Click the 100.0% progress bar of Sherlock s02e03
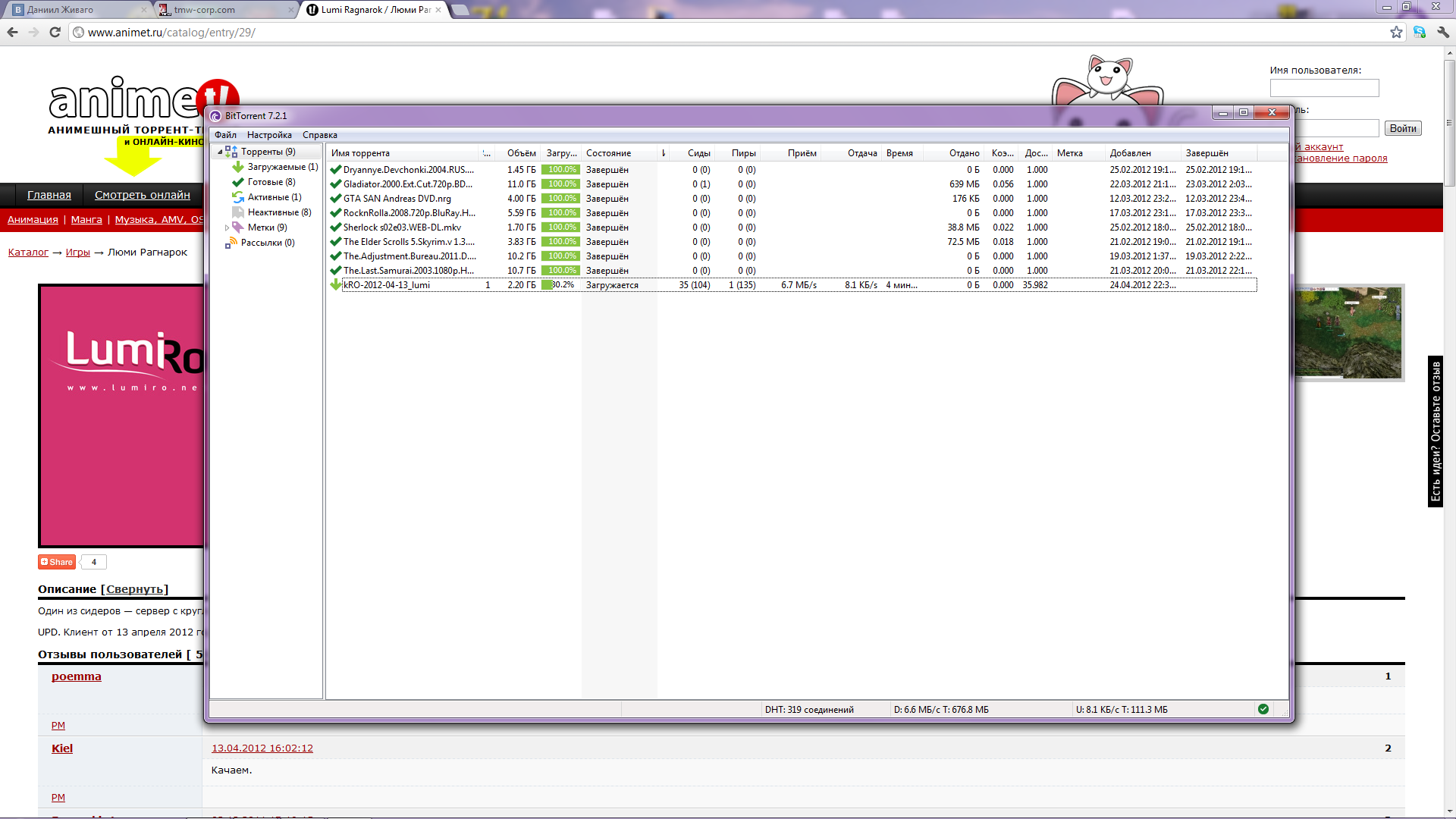This screenshot has width=1456, height=819. (561, 227)
